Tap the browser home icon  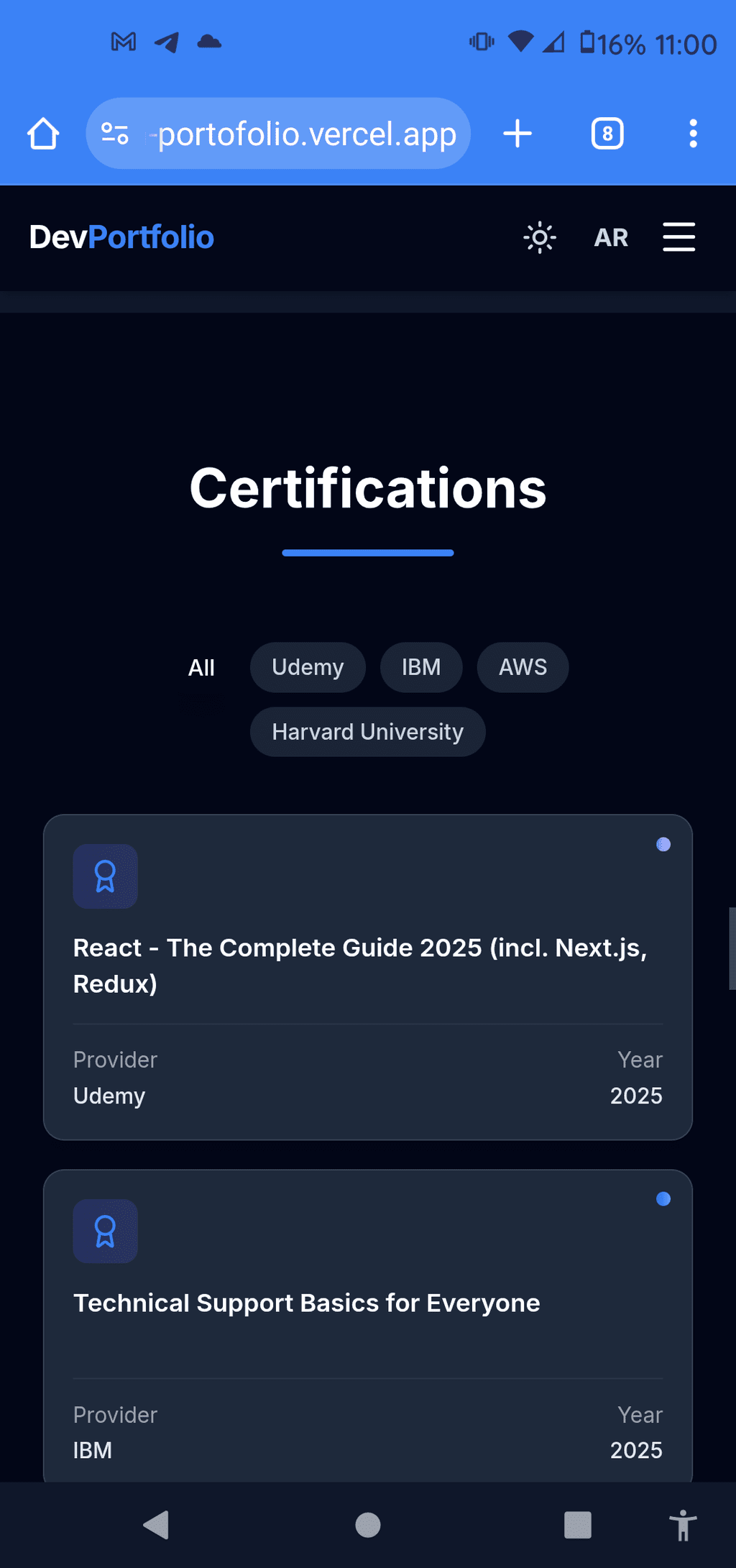coord(43,134)
